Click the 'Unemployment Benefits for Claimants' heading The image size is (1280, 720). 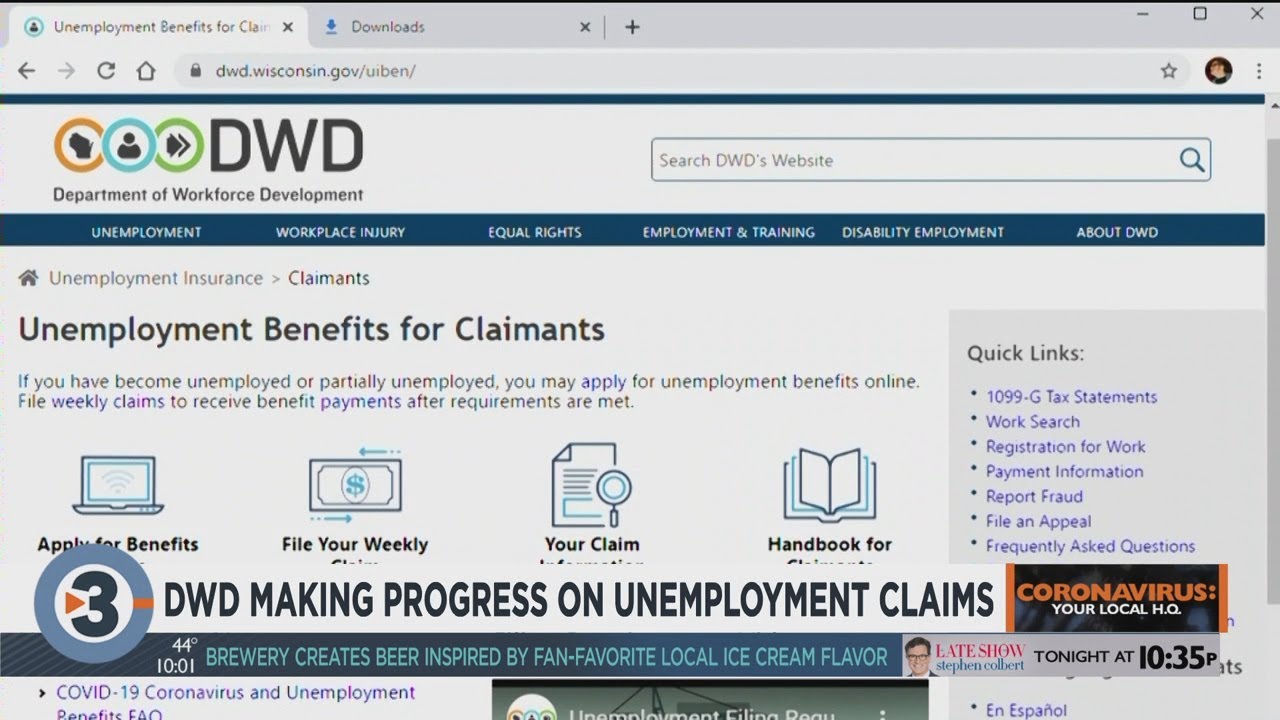coord(311,329)
